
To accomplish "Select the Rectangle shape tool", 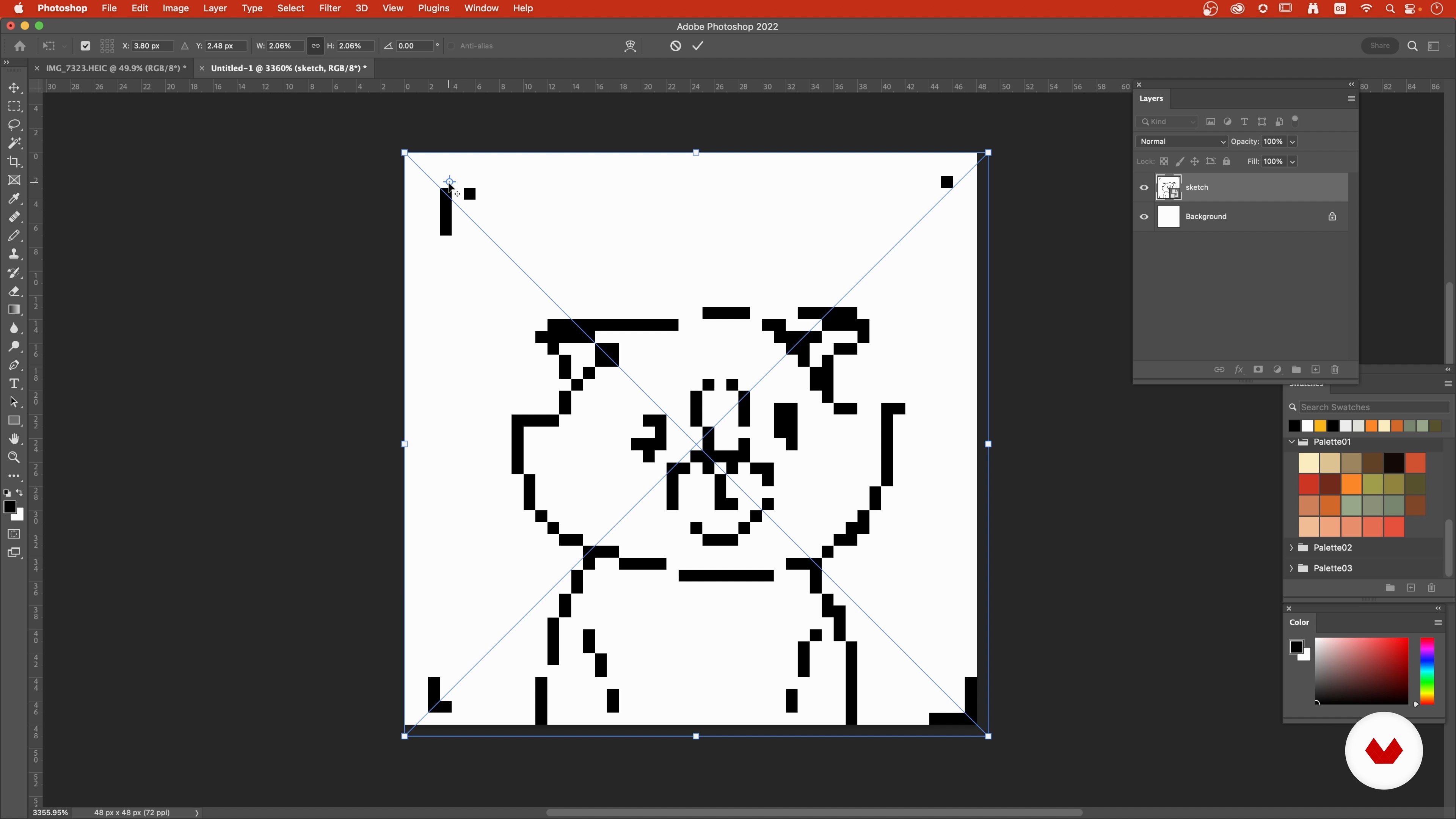I will (x=14, y=420).
